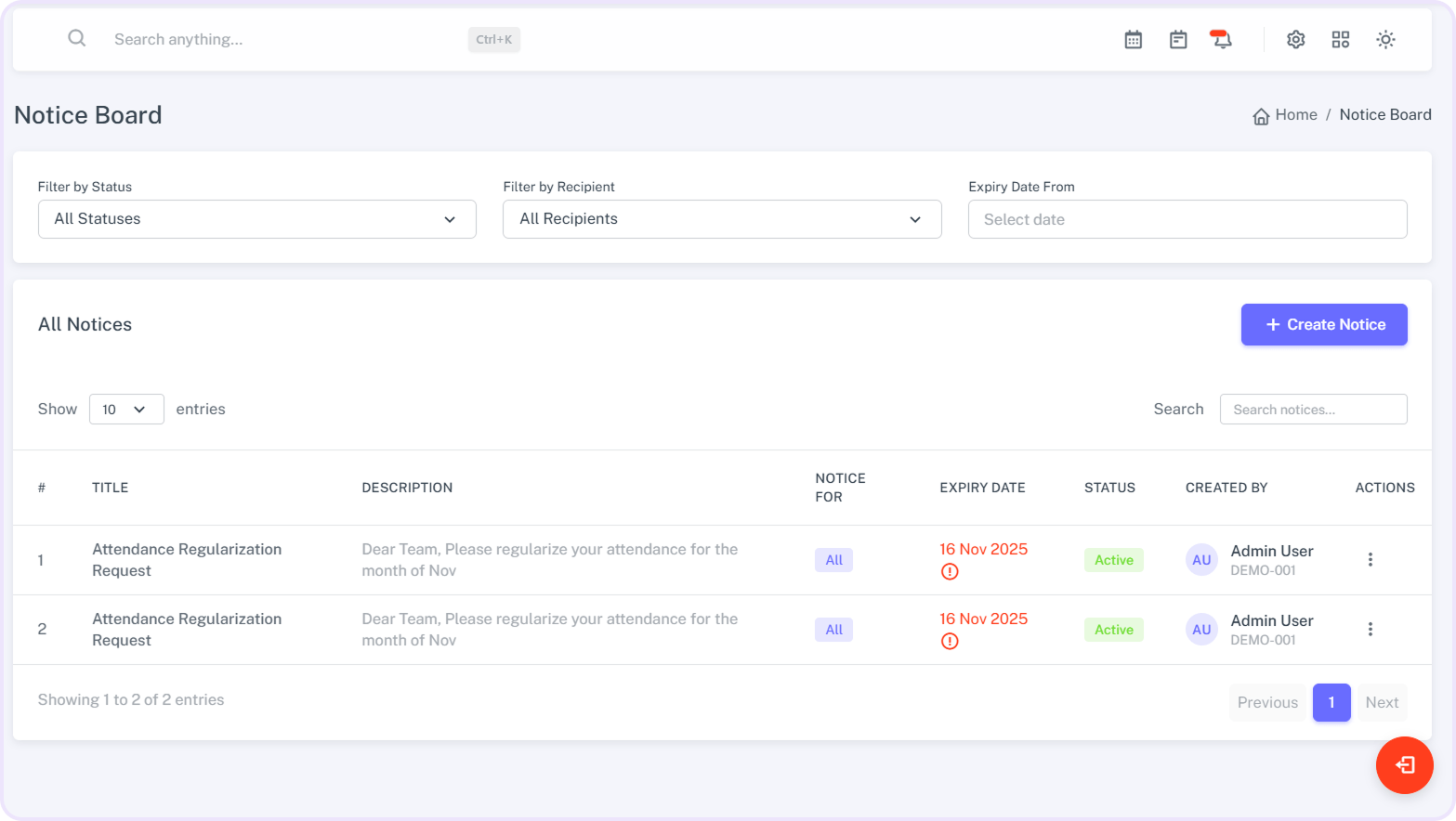The height and width of the screenshot is (821, 1456).
Task: Open actions menu for first notice row
Action: (x=1370, y=559)
